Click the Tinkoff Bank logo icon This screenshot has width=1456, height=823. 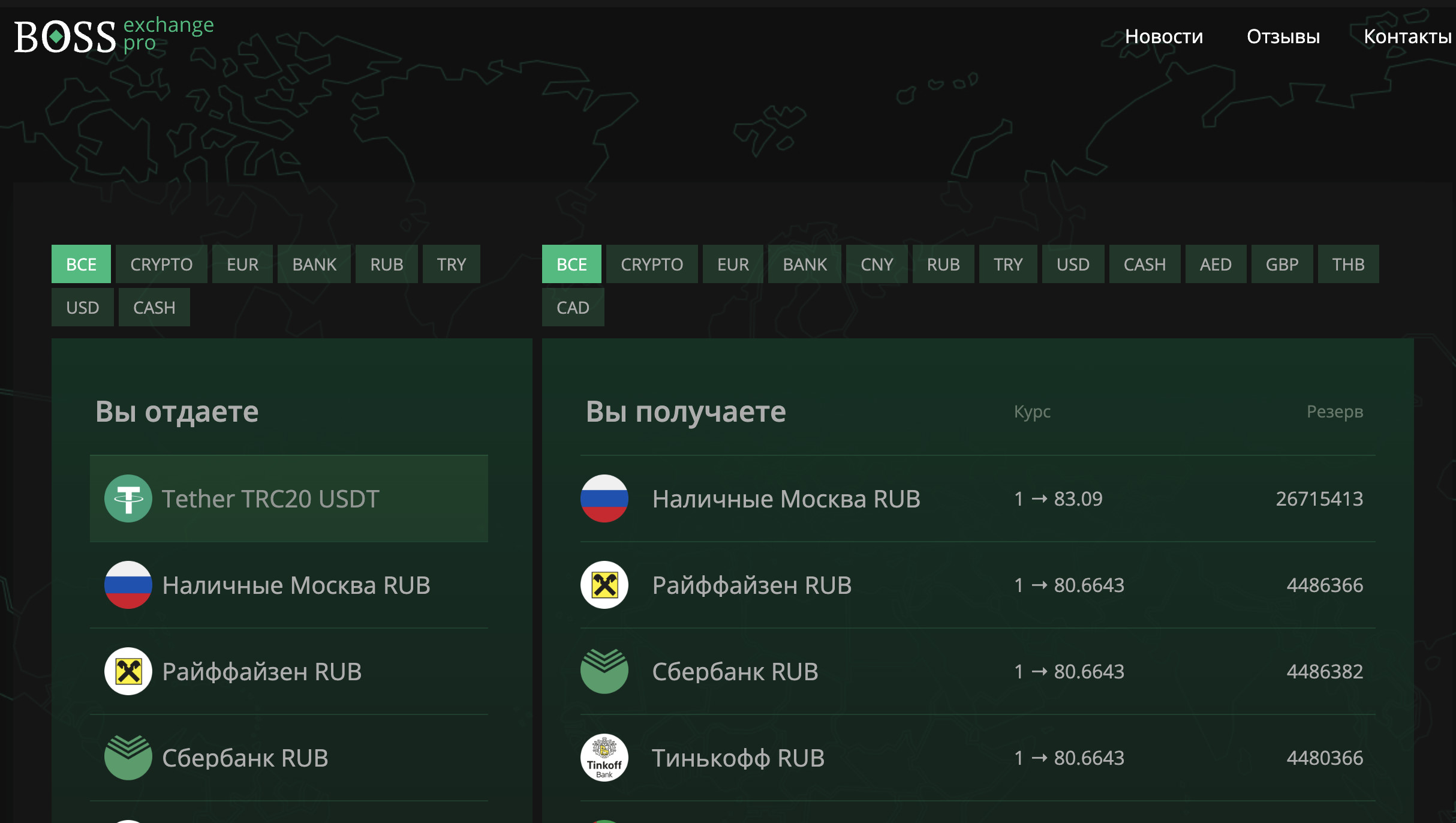coord(604,758)
